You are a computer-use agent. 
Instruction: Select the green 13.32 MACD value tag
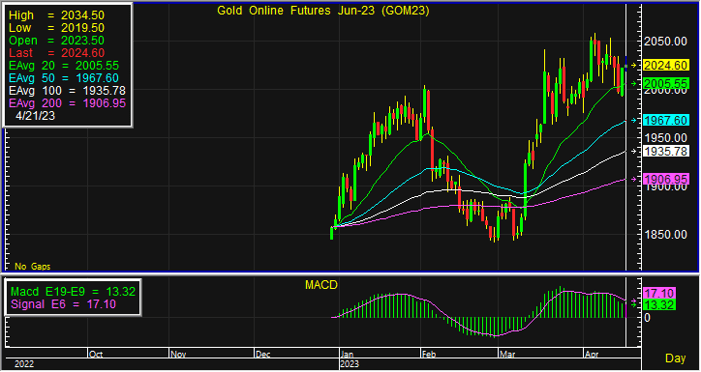pos(659,305)
